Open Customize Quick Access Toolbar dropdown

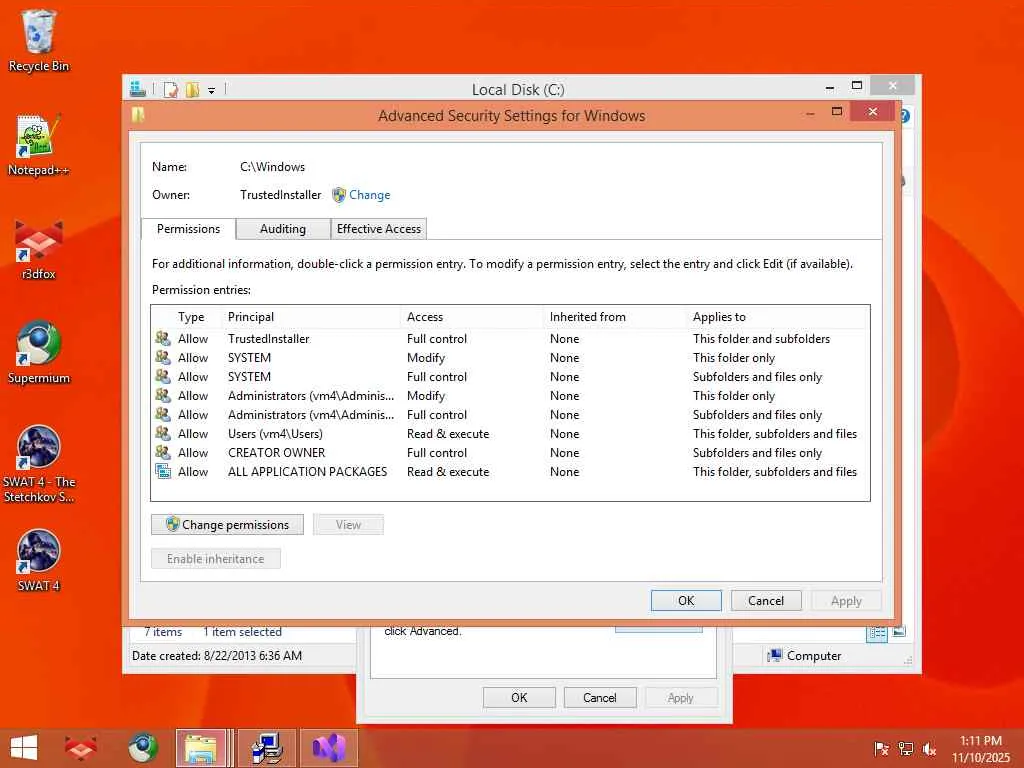(212, 90)
